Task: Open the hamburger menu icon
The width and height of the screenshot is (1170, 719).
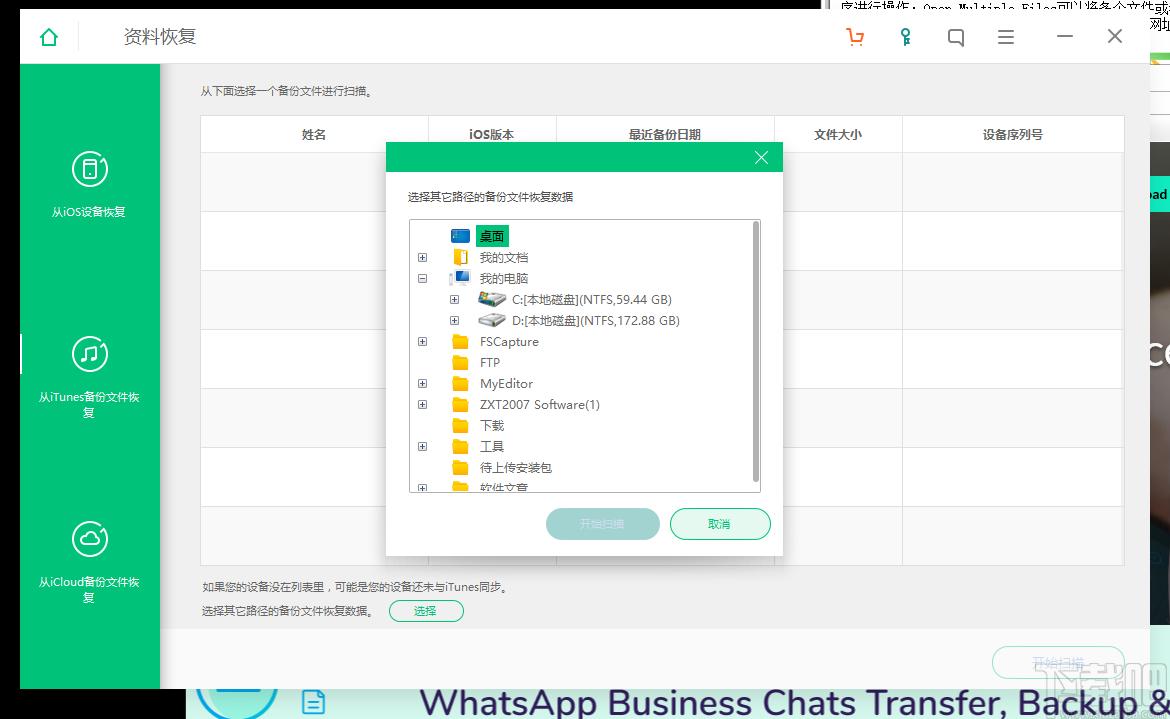Action: pyautogui.click(x=1006, y=37)
